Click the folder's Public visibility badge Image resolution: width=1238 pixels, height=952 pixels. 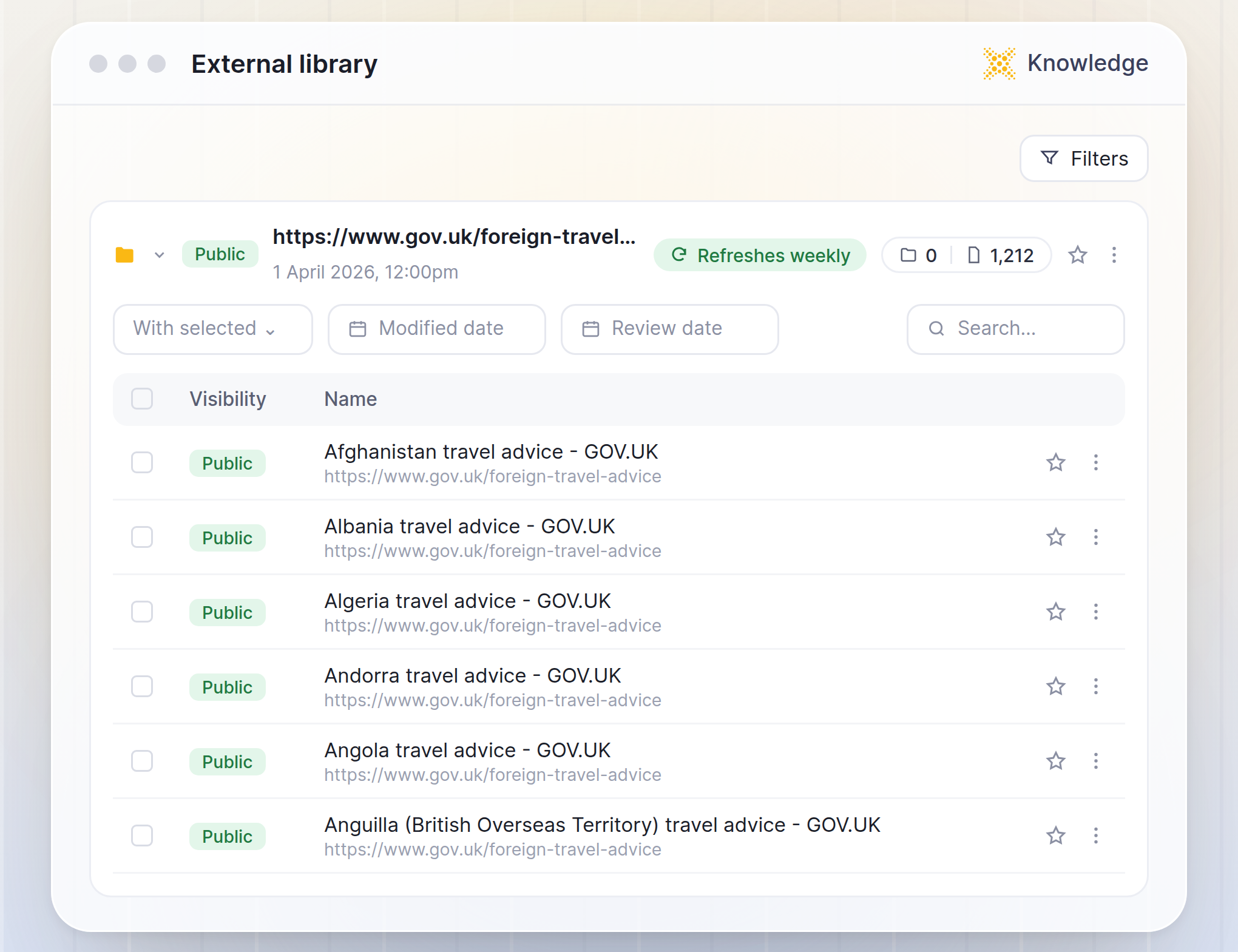point(220,254)
